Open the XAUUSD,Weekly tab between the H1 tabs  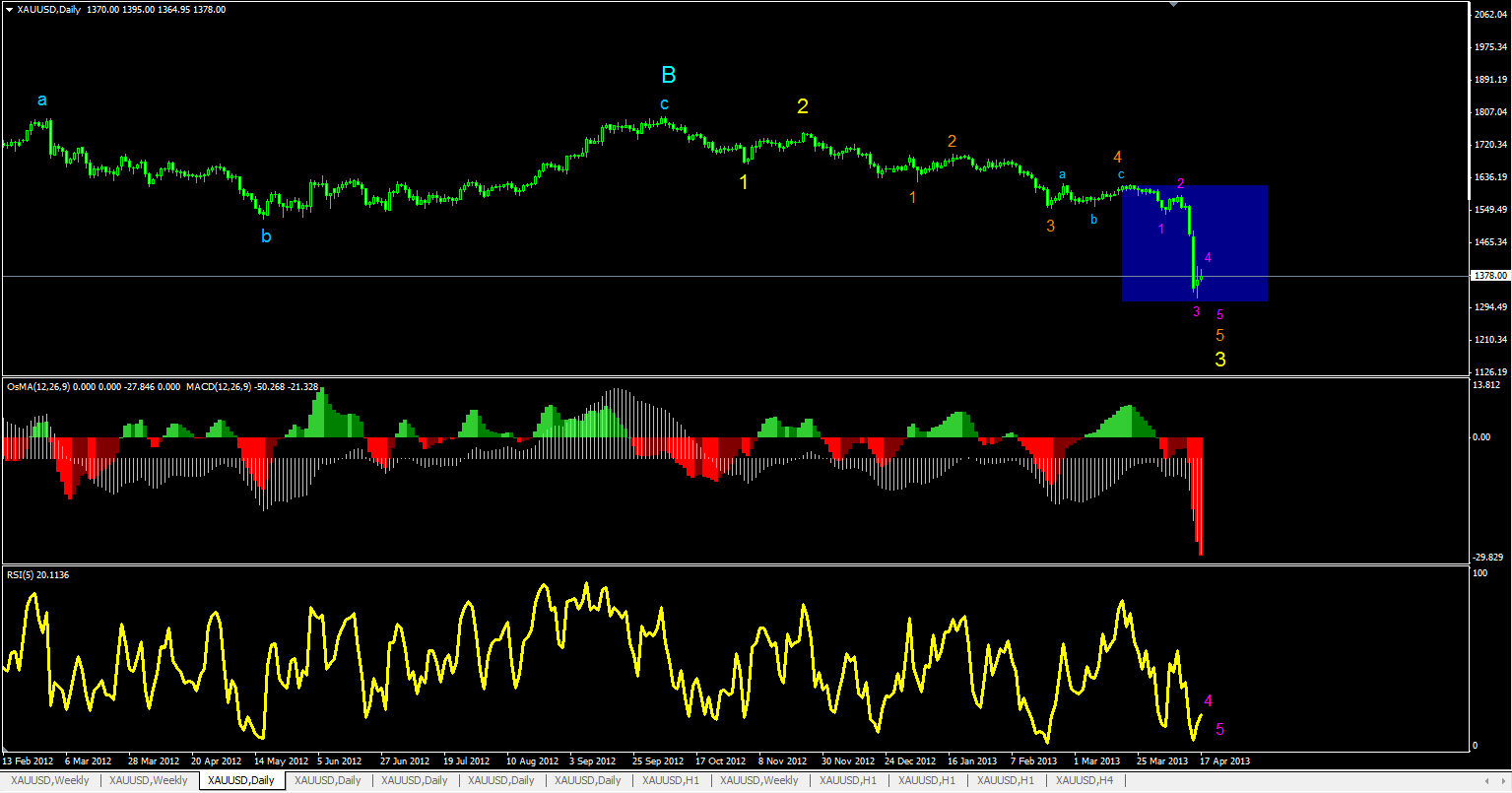coord(759,781)
